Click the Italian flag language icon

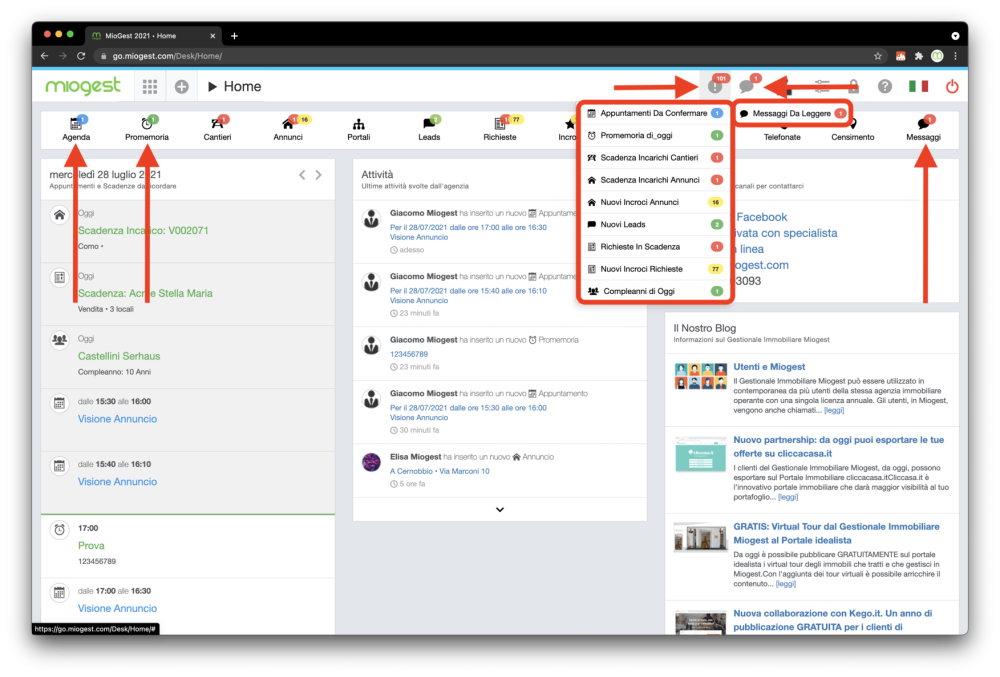[918, 86]
